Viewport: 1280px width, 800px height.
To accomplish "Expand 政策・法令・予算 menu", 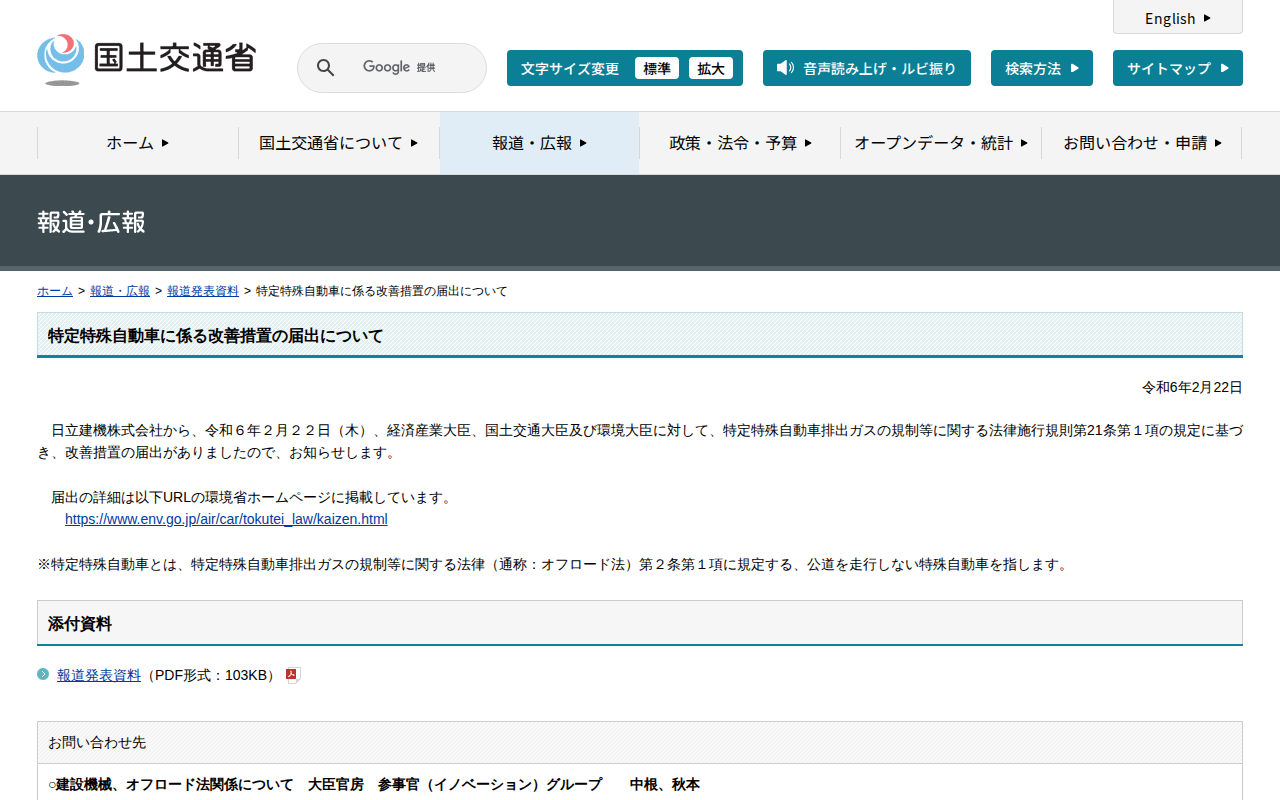I will 740,143.
